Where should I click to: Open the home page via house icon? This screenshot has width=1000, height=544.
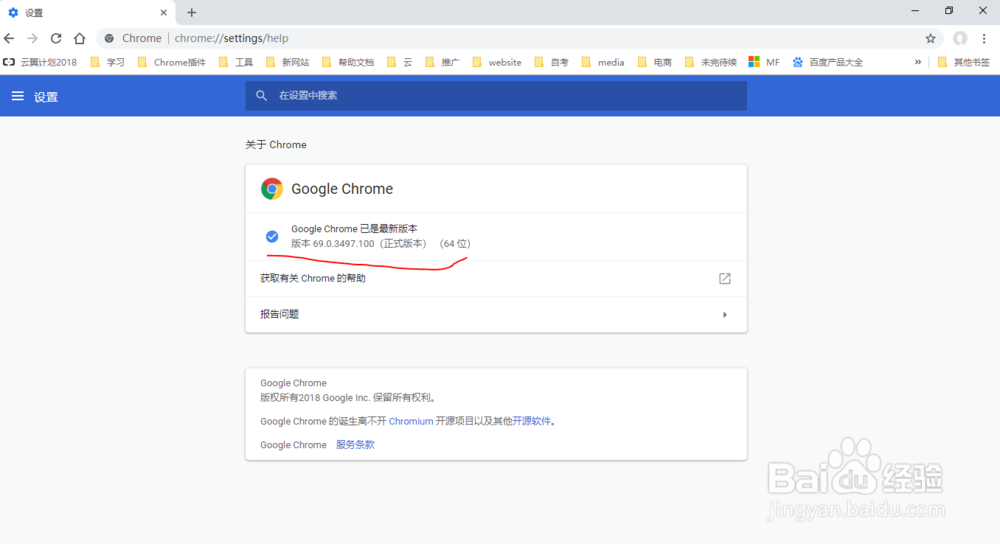[x=79, y=38]
